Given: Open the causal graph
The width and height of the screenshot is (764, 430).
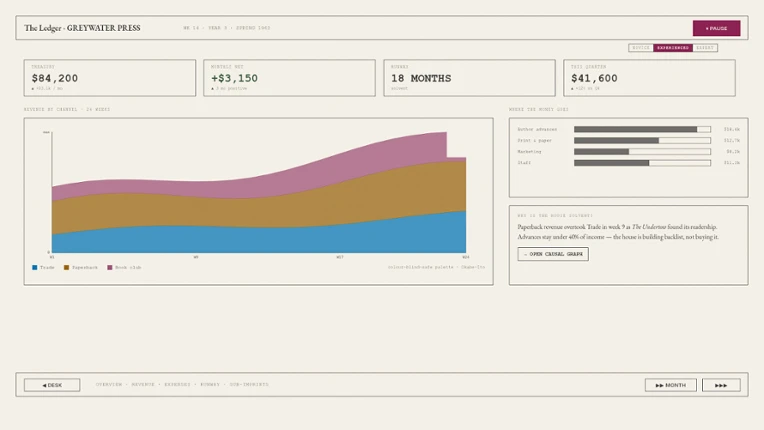Looking at the screenshot, I should [553, 254].
